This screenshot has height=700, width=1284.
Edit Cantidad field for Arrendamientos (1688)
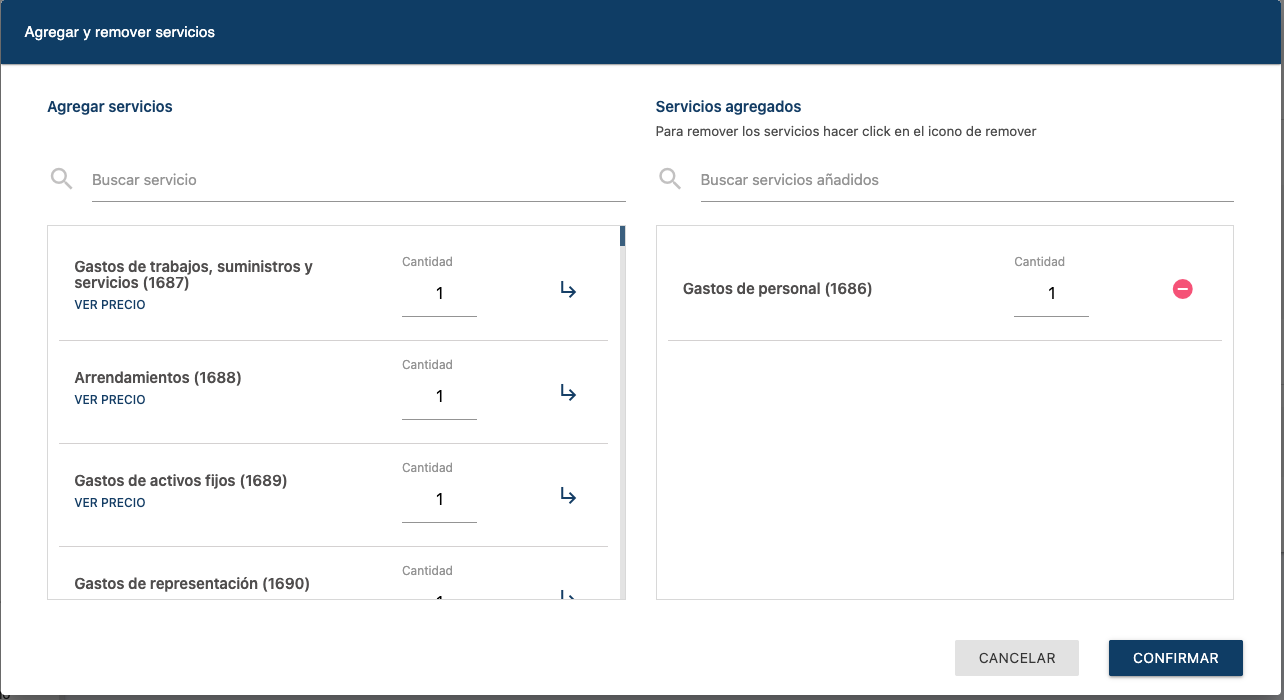(439, 397)
